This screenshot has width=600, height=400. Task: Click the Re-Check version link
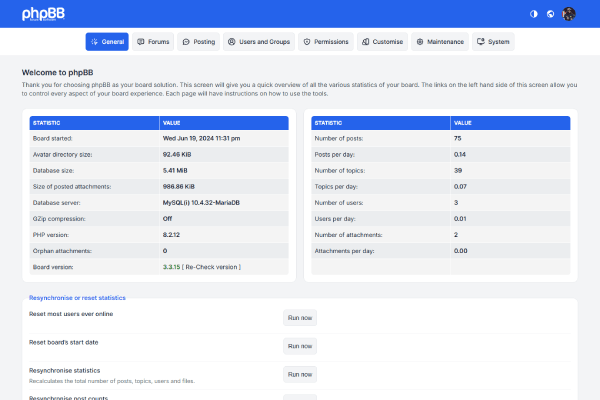212,267
